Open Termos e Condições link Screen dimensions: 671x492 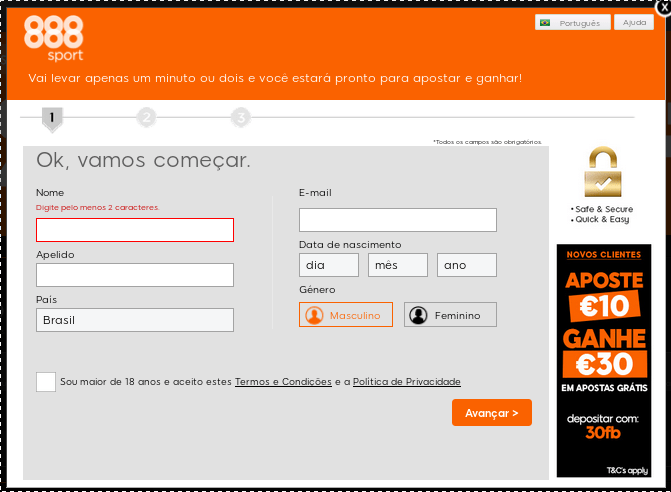pyautogui.click(x=283, y=382)
